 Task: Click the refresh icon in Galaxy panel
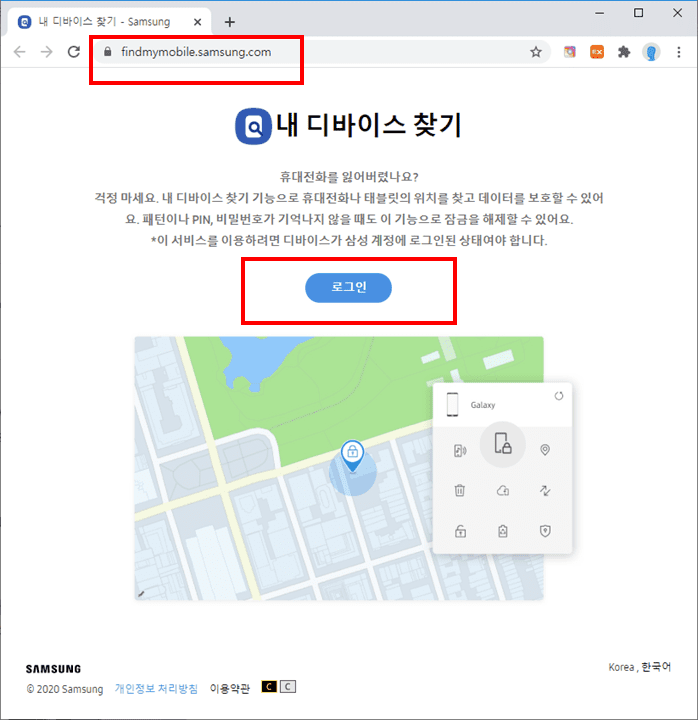click(x=558, y=396)
